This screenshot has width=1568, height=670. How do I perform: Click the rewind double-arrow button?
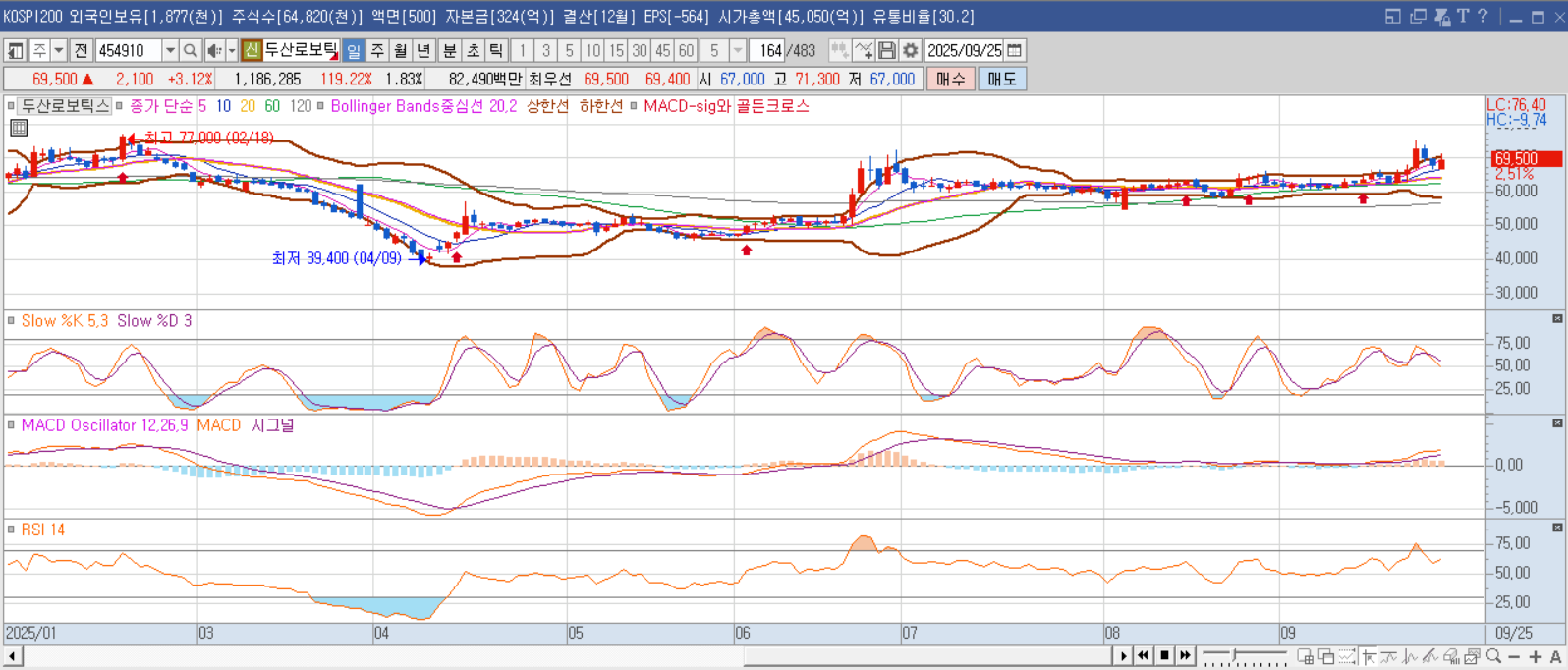(x=1144, y=655)
